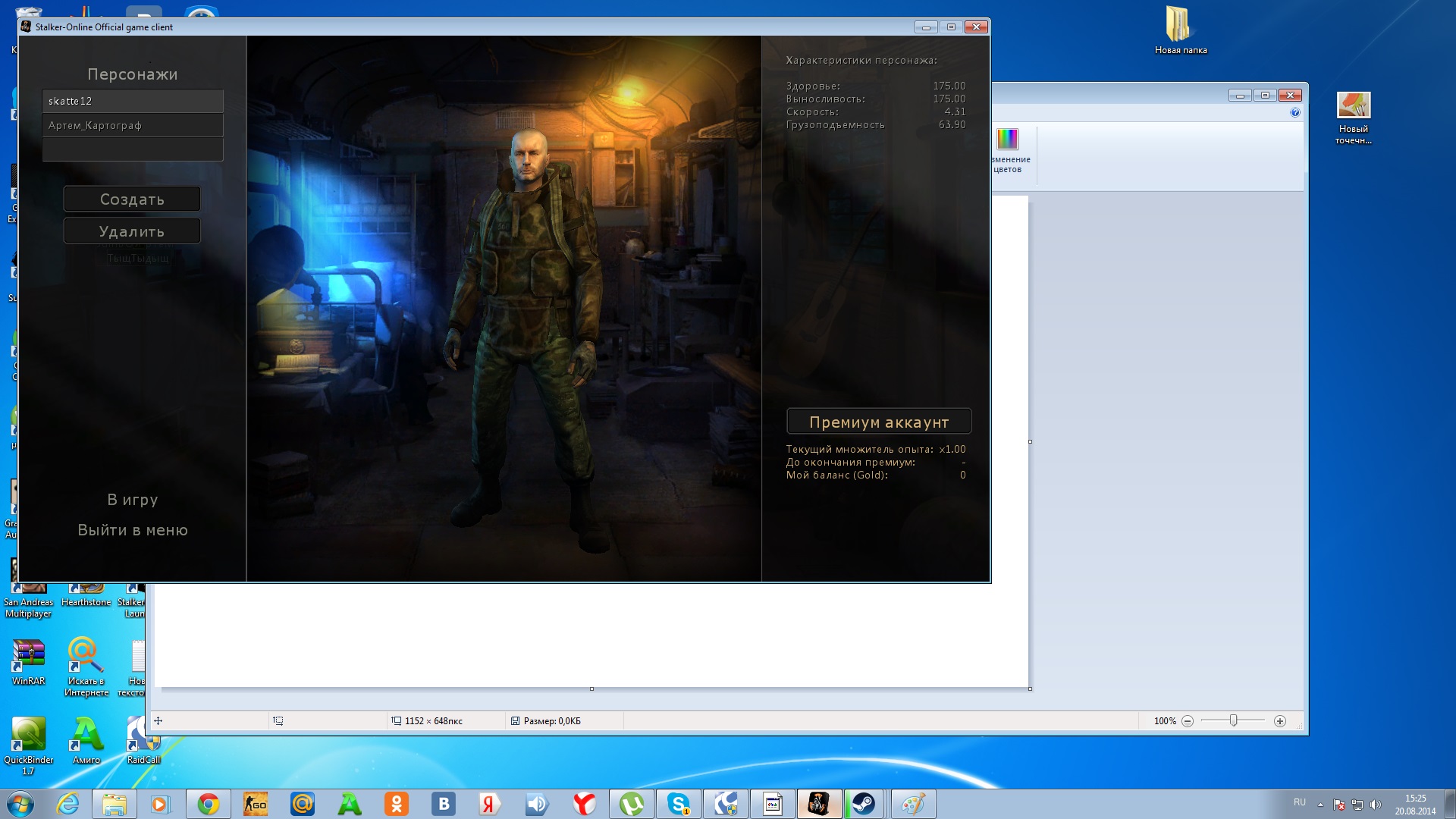Viewport: 1456px width, 819px height.
Task: Click the 100% zoom level in Paint
Action: [1165, 721]
